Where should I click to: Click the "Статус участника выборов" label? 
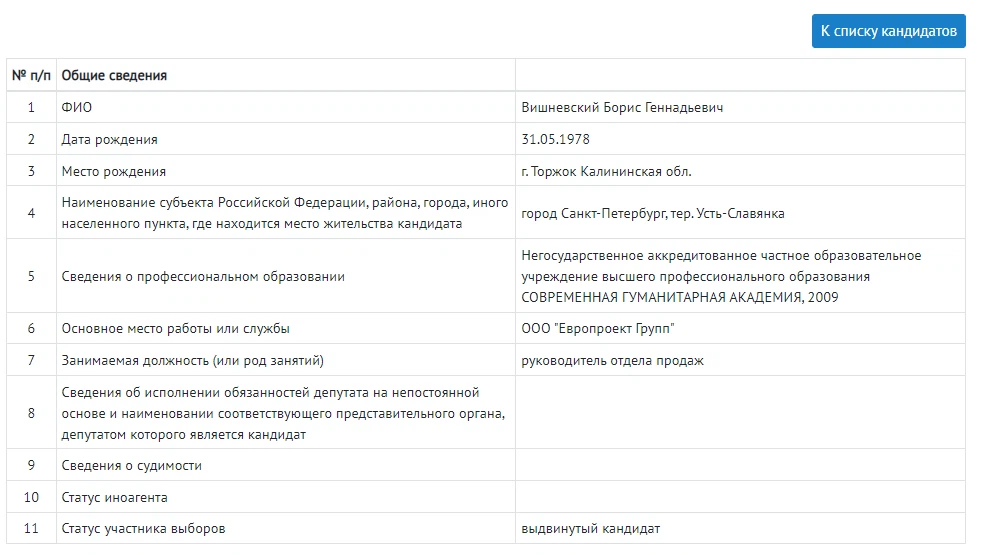[x=142, y=529]
